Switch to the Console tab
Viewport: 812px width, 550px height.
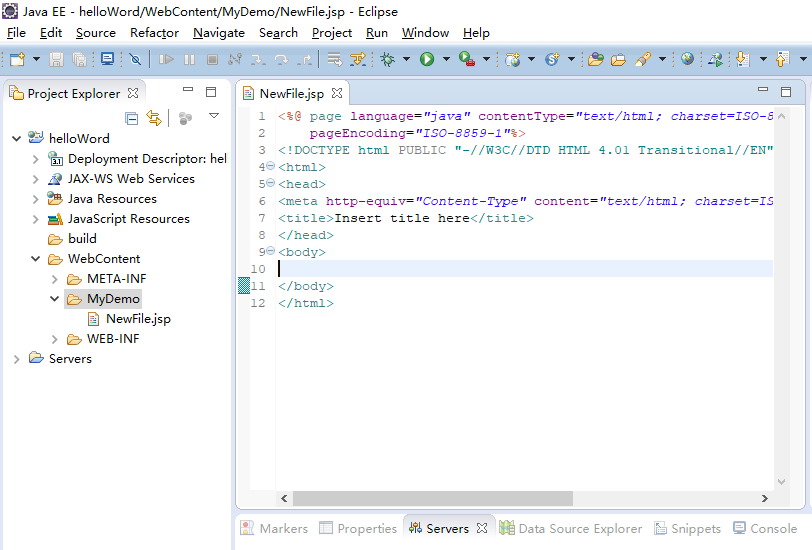point(766,528)
